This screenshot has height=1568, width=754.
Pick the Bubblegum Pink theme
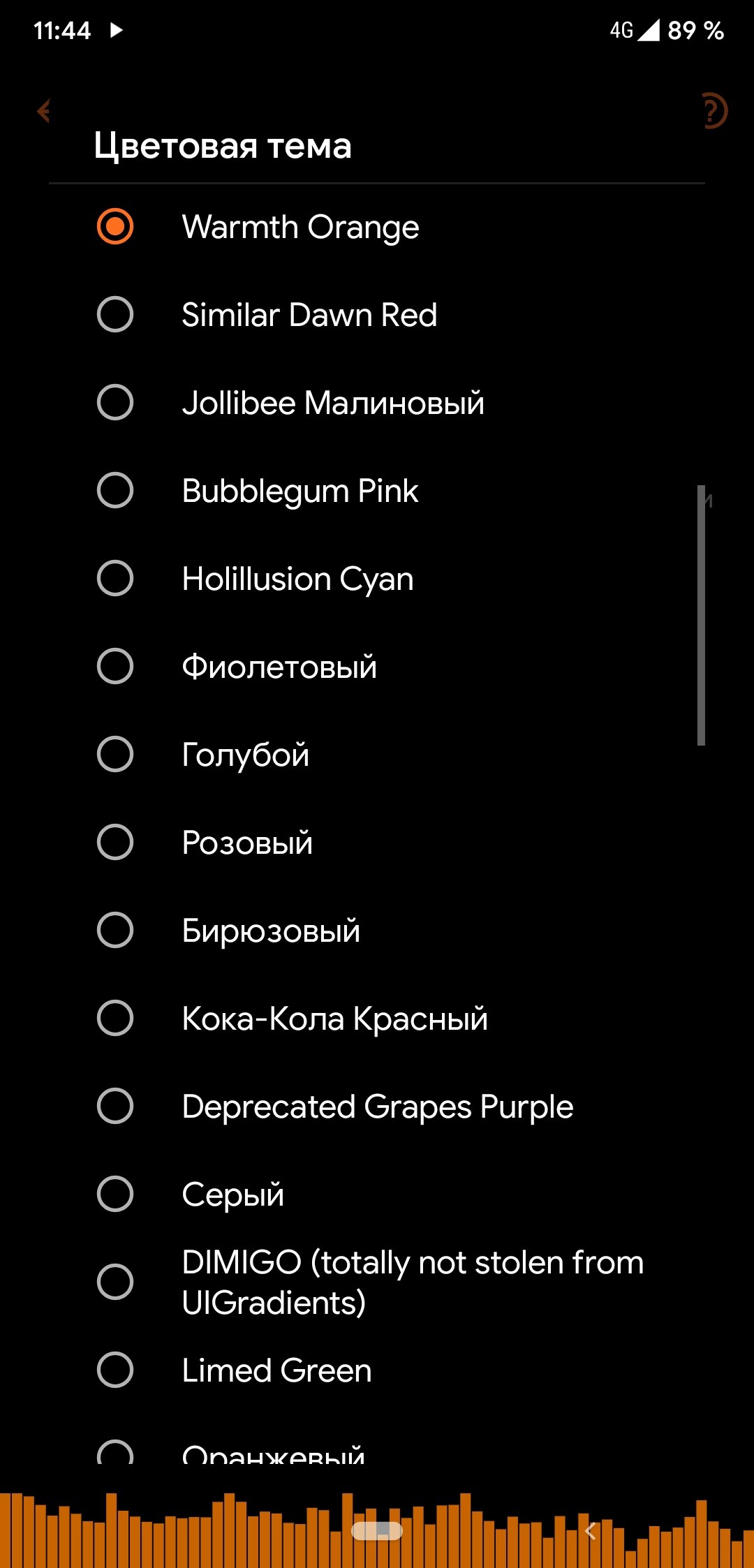[115, 491]
